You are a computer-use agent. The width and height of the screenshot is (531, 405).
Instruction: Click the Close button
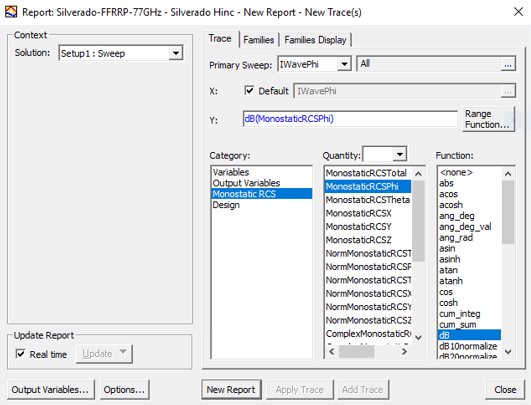[505, 390]
